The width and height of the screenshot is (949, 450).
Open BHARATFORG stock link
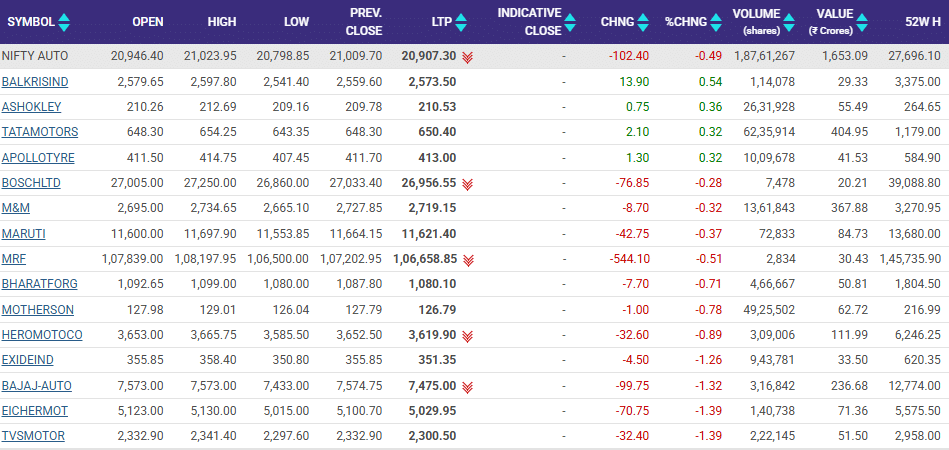point(39,284)
